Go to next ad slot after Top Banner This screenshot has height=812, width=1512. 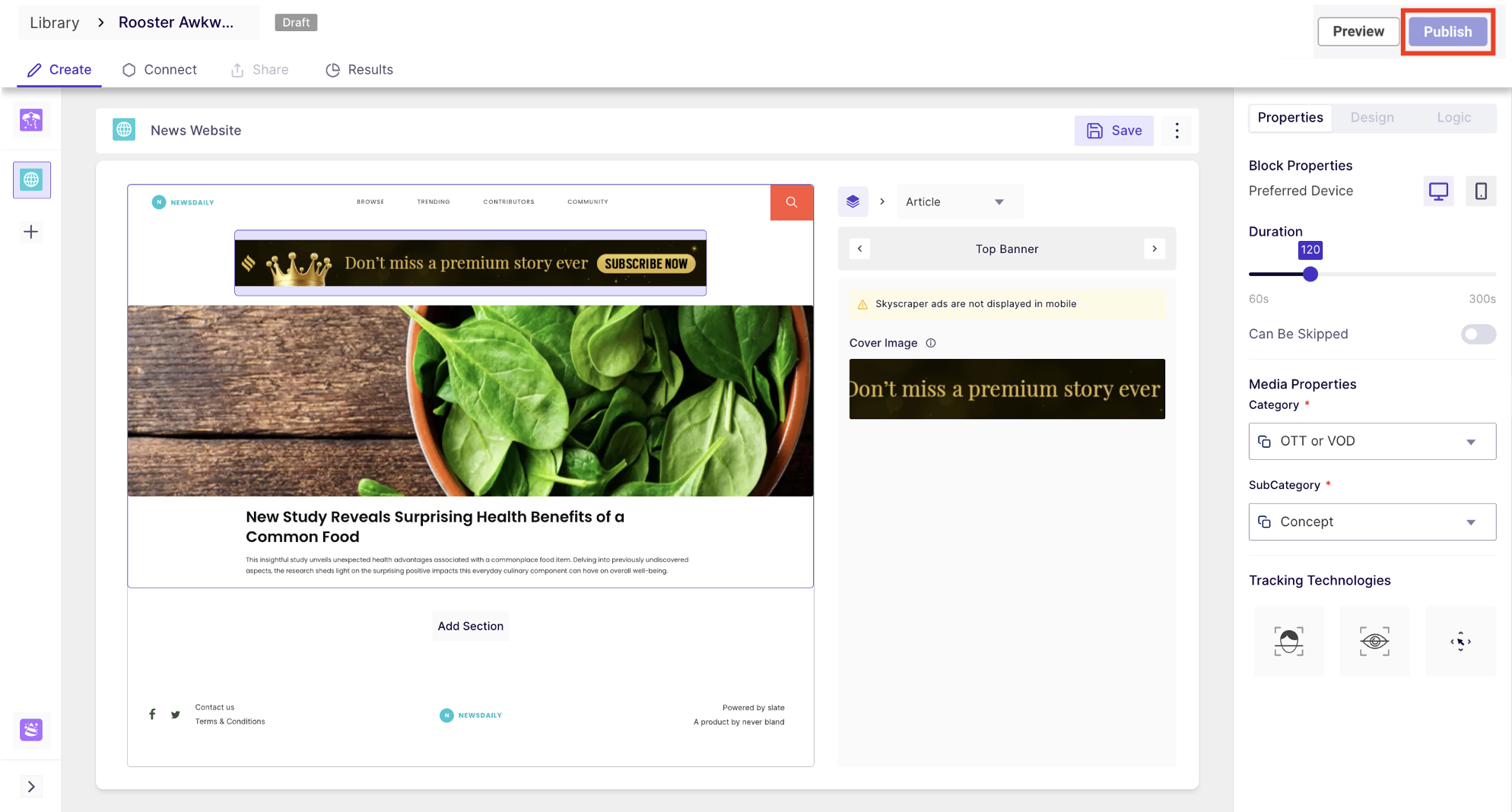point(1154,249)
